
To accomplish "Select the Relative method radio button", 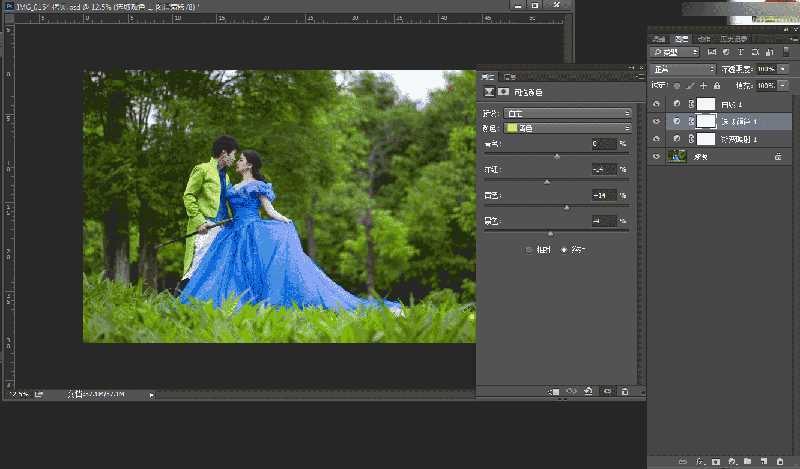I will 530,249.
